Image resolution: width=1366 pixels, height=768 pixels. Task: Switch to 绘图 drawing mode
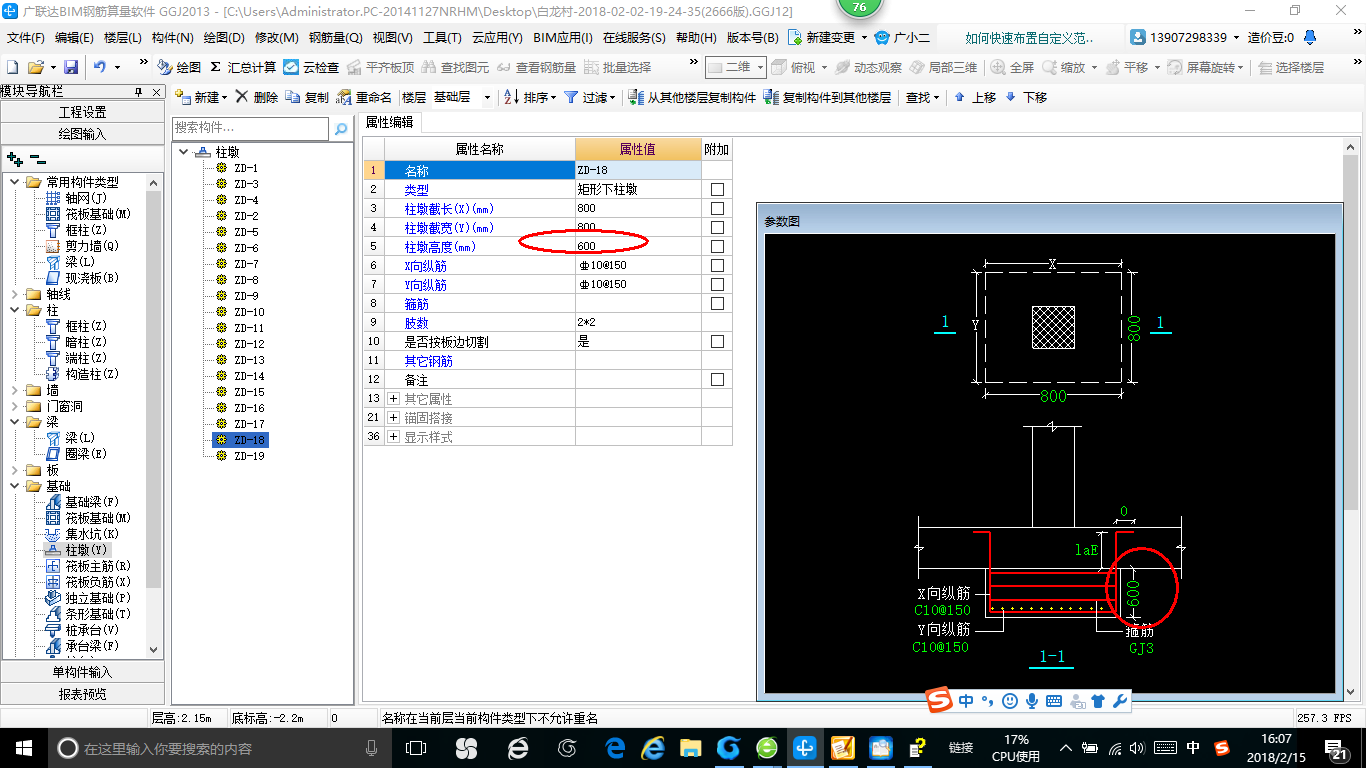[x=179, y=67]
